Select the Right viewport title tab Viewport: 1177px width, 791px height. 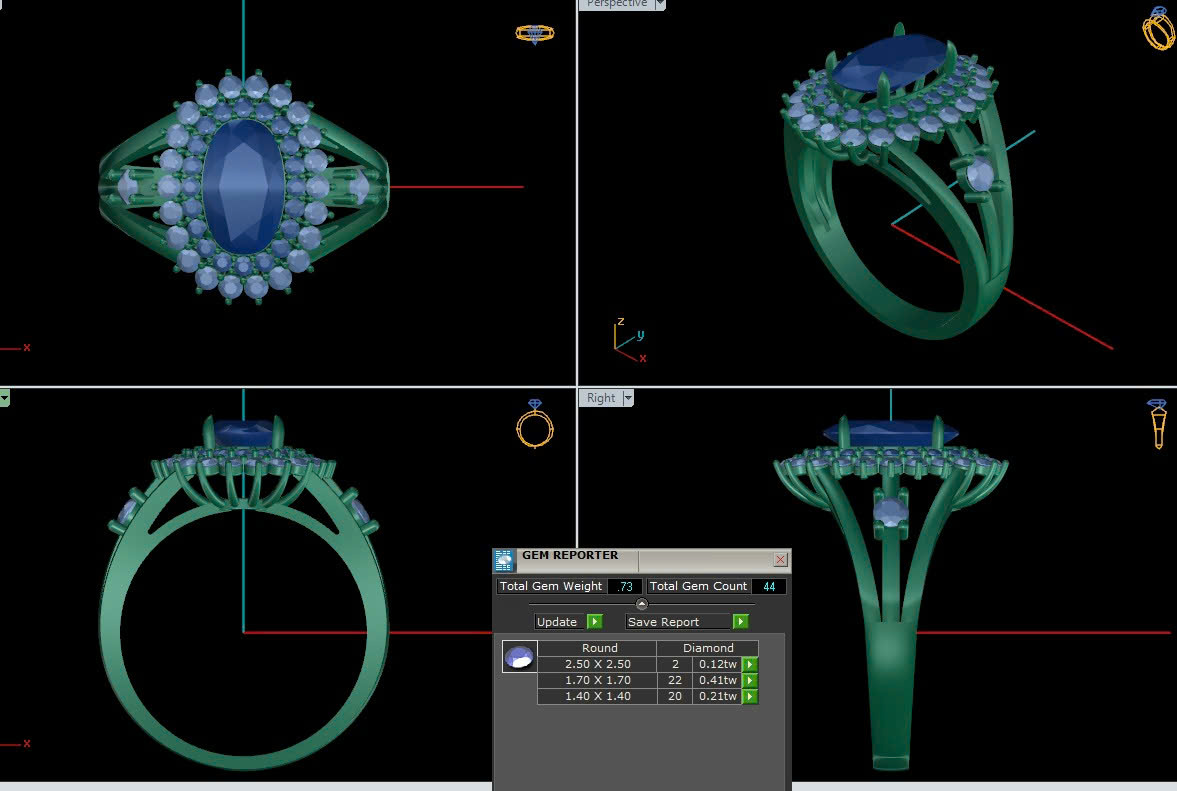(601, 398)
